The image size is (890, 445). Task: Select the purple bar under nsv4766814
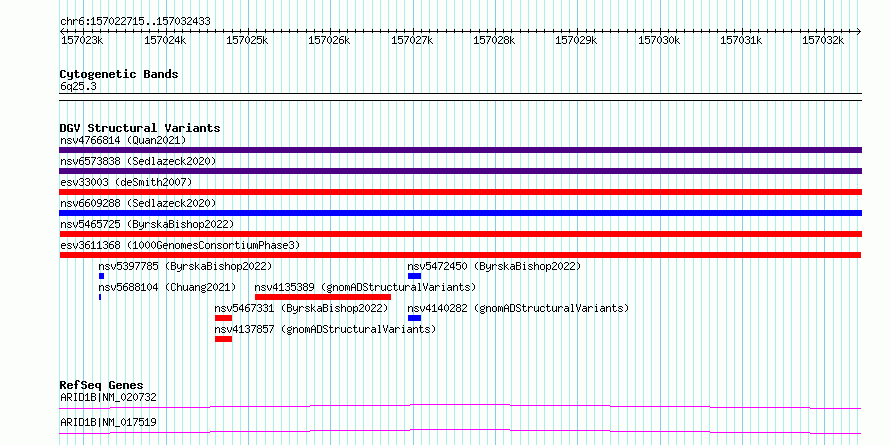(460, 150)
